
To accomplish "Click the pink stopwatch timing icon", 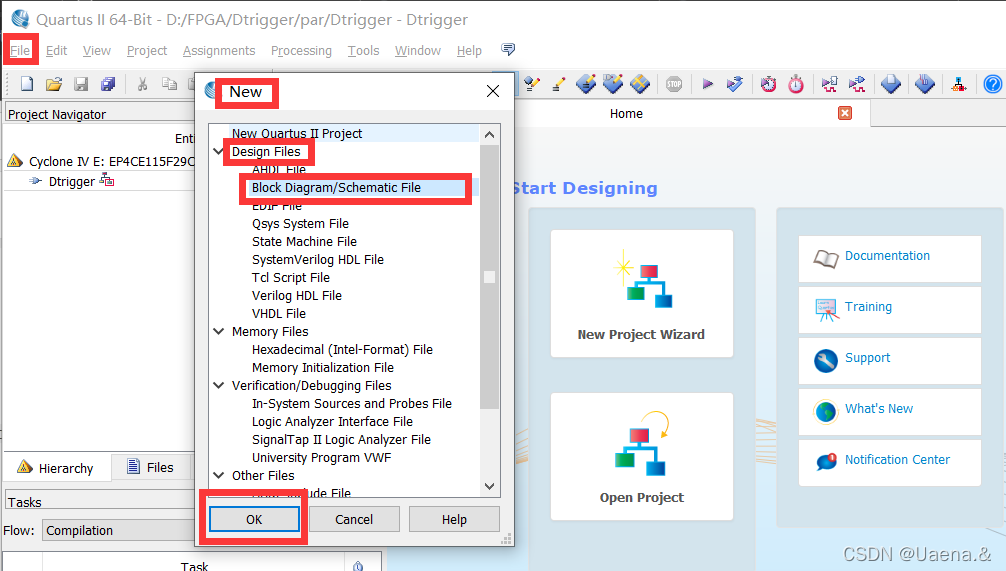I will pos(796,84).
